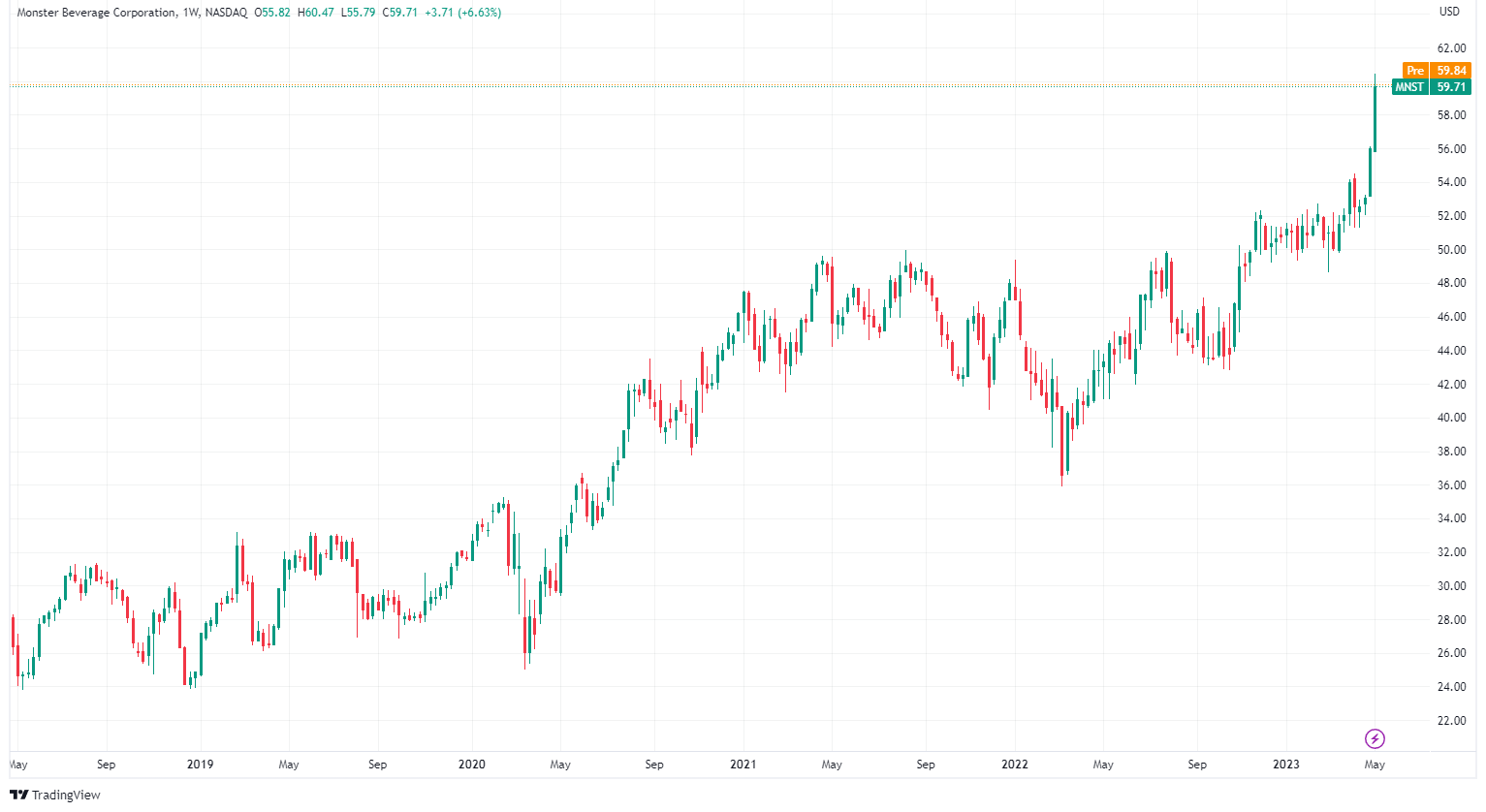This screenshot has width=1486, height=812.
Task: Click the 46.00 price axis label
Action: point(1451,317)
